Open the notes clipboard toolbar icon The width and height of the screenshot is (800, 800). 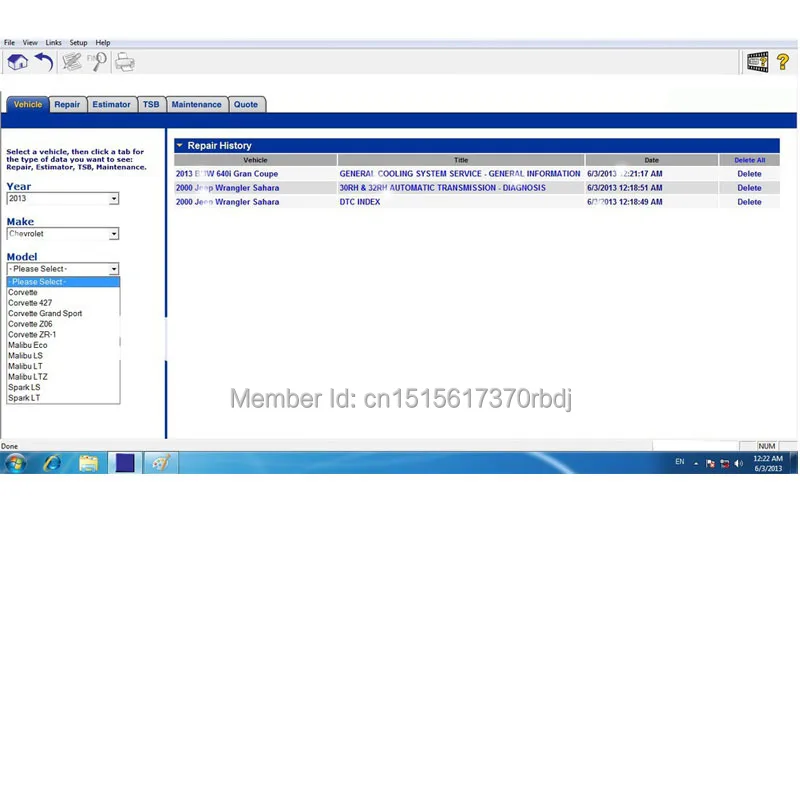(x=72, y=62)
